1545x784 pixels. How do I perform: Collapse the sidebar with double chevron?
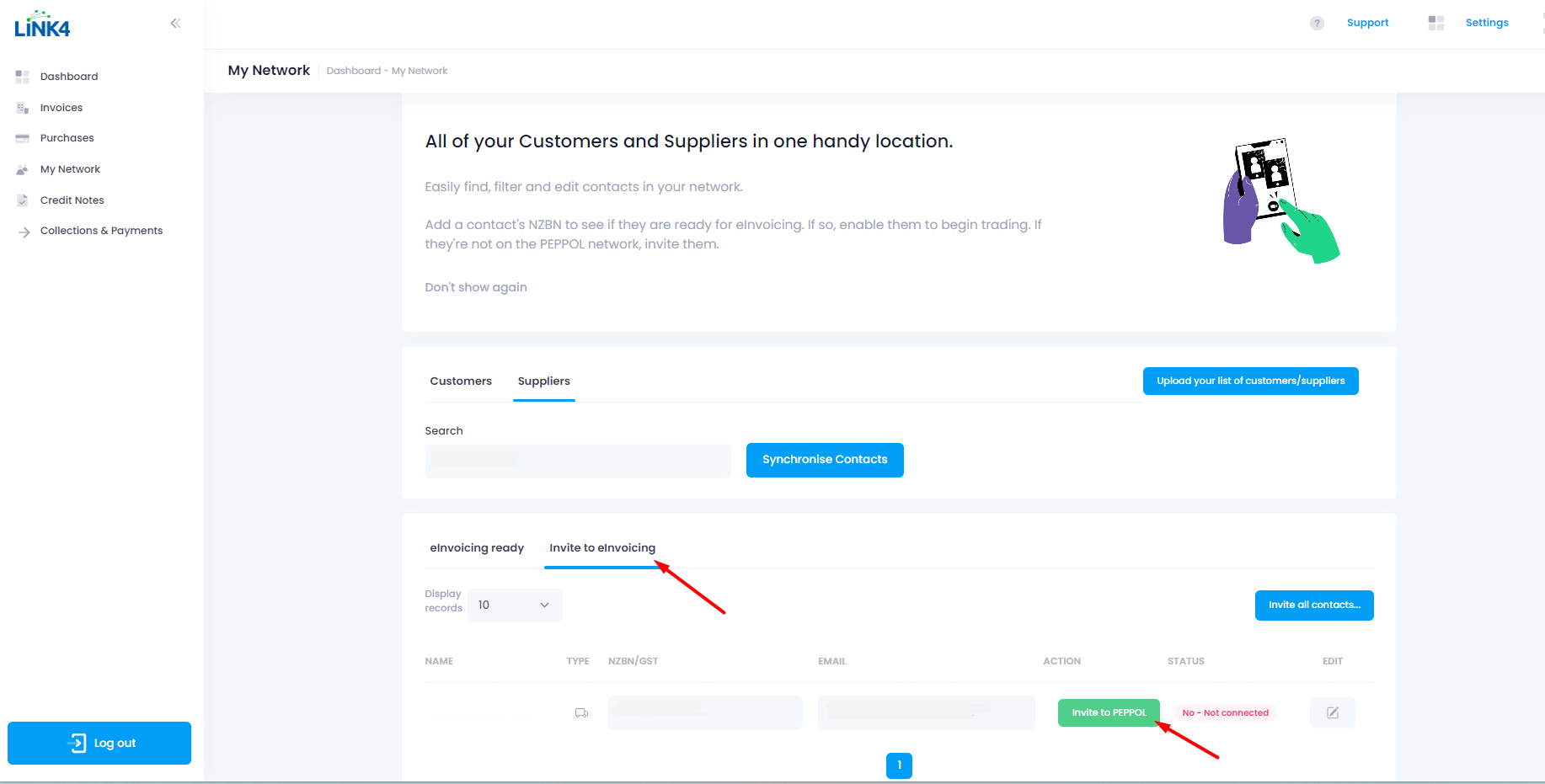pos(175,24)
